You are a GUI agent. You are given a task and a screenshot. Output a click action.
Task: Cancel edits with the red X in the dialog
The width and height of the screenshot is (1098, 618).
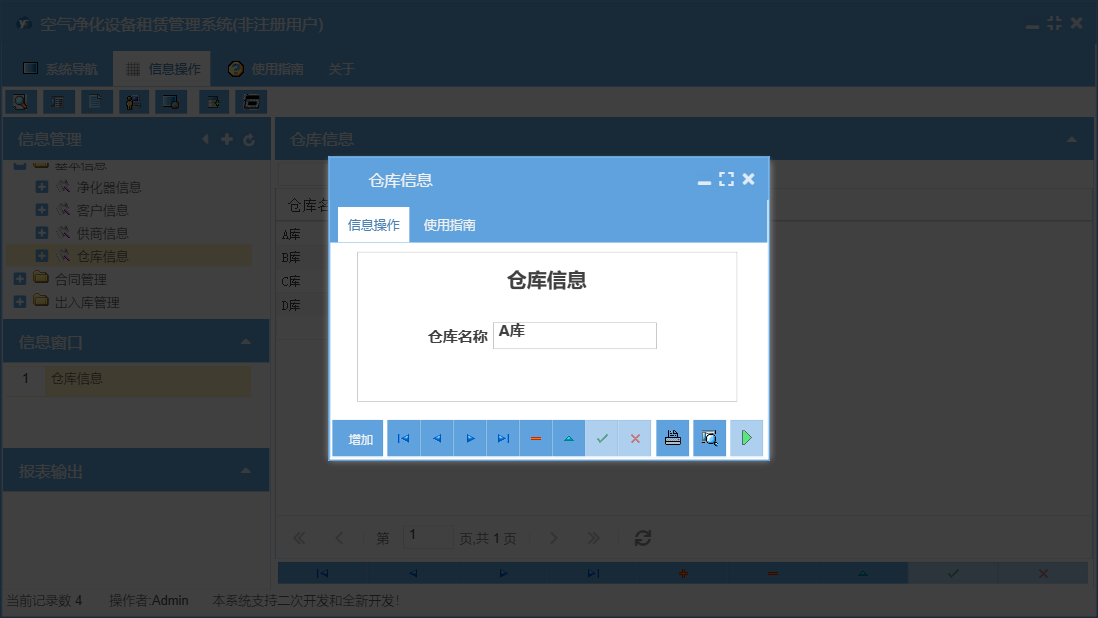click(635, 437)
